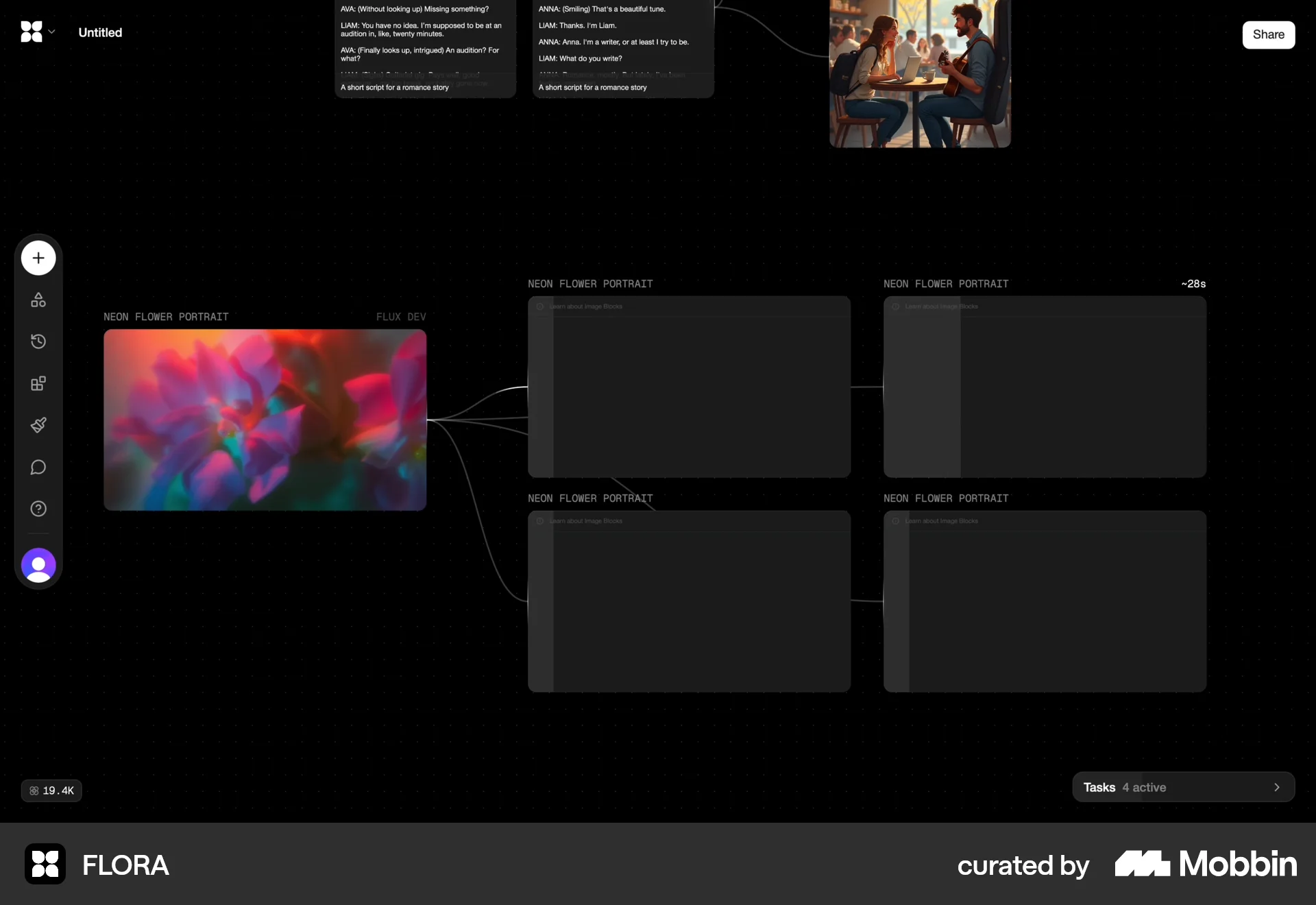Open the version history icon

tap(38, 341)
